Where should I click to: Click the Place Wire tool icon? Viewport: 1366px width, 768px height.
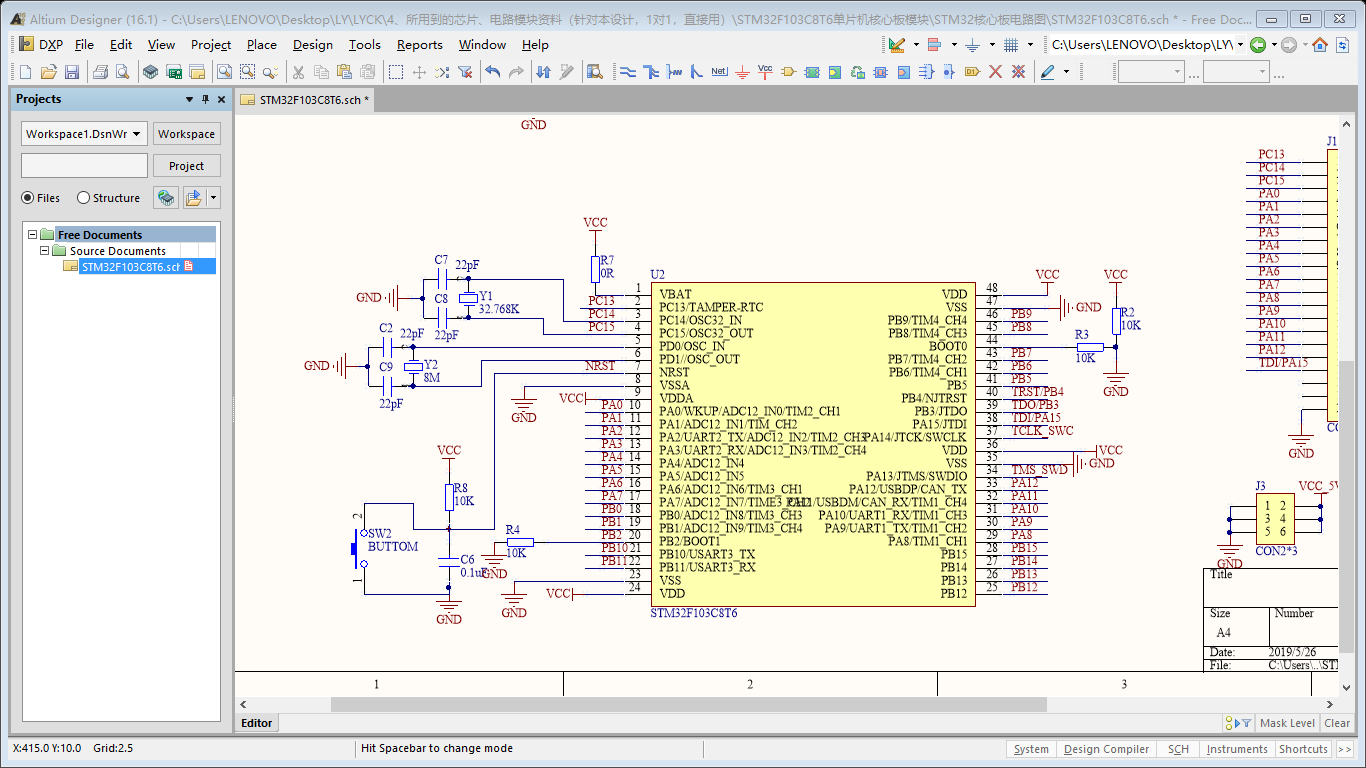coord(628,72)
